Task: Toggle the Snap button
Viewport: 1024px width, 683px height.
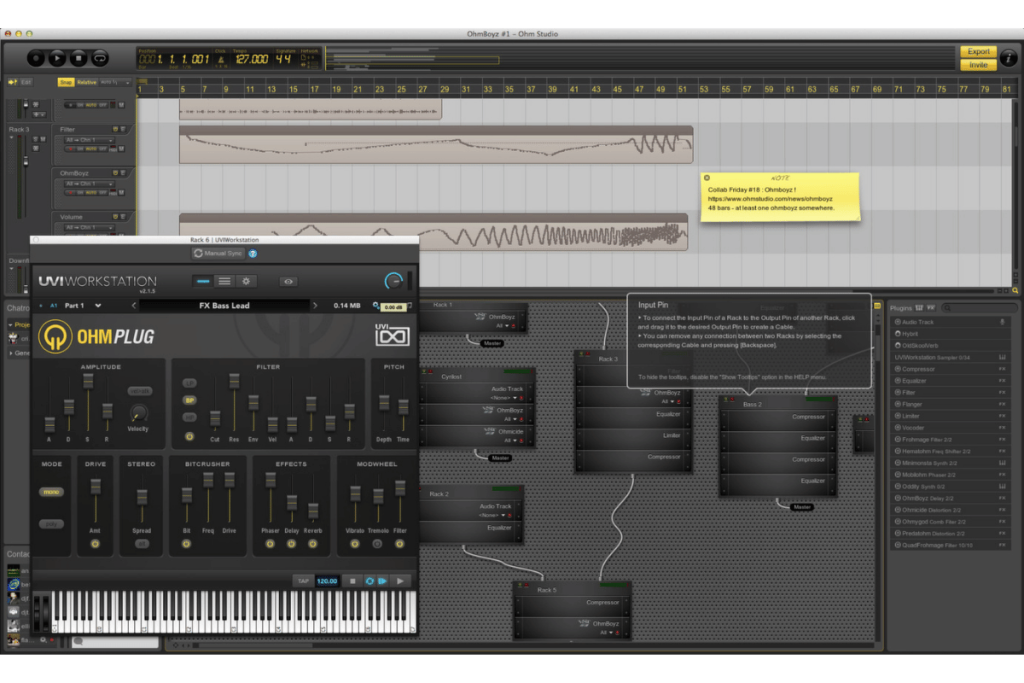Action: click(x=66, y=82)
